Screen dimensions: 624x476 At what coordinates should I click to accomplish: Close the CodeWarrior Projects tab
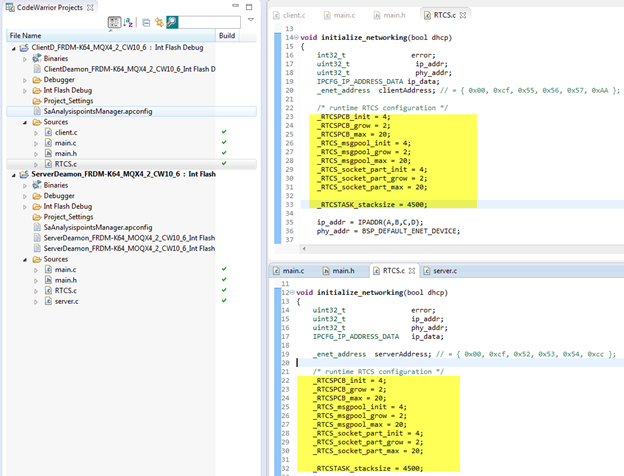tap(90, 8)
